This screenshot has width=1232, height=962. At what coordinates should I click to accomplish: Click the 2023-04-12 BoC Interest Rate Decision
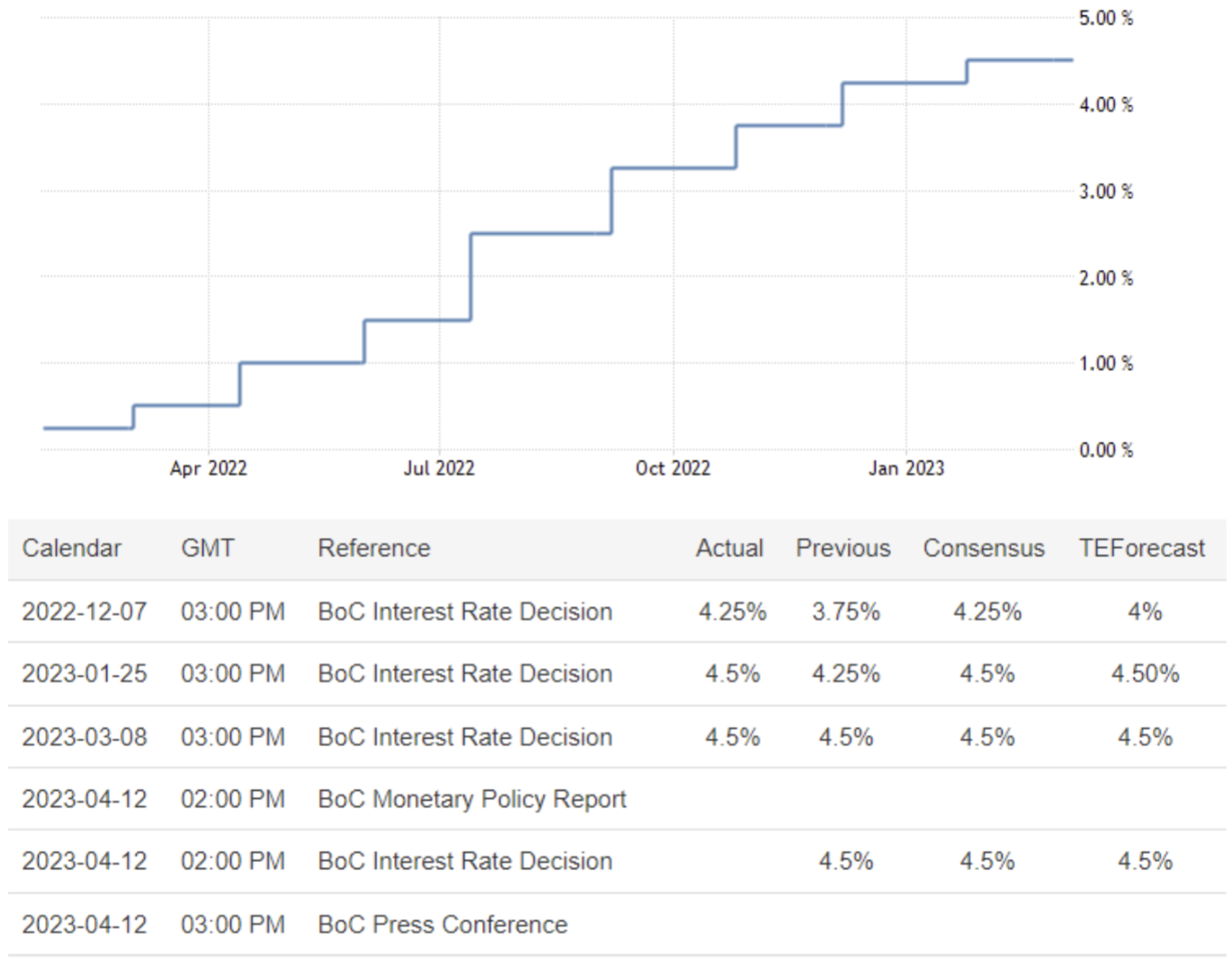pos(465,861)
